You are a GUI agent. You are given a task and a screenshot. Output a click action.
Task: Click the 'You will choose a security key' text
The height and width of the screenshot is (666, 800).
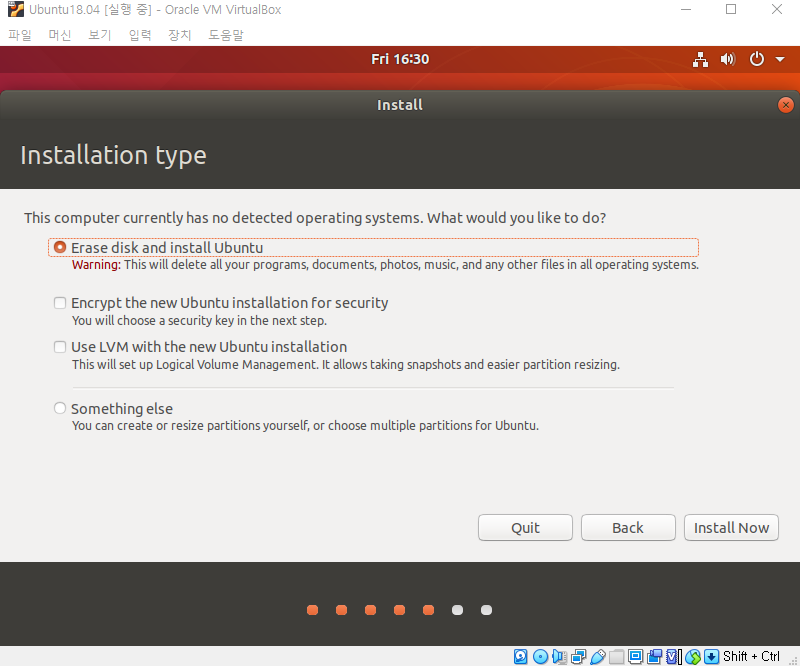199,320
